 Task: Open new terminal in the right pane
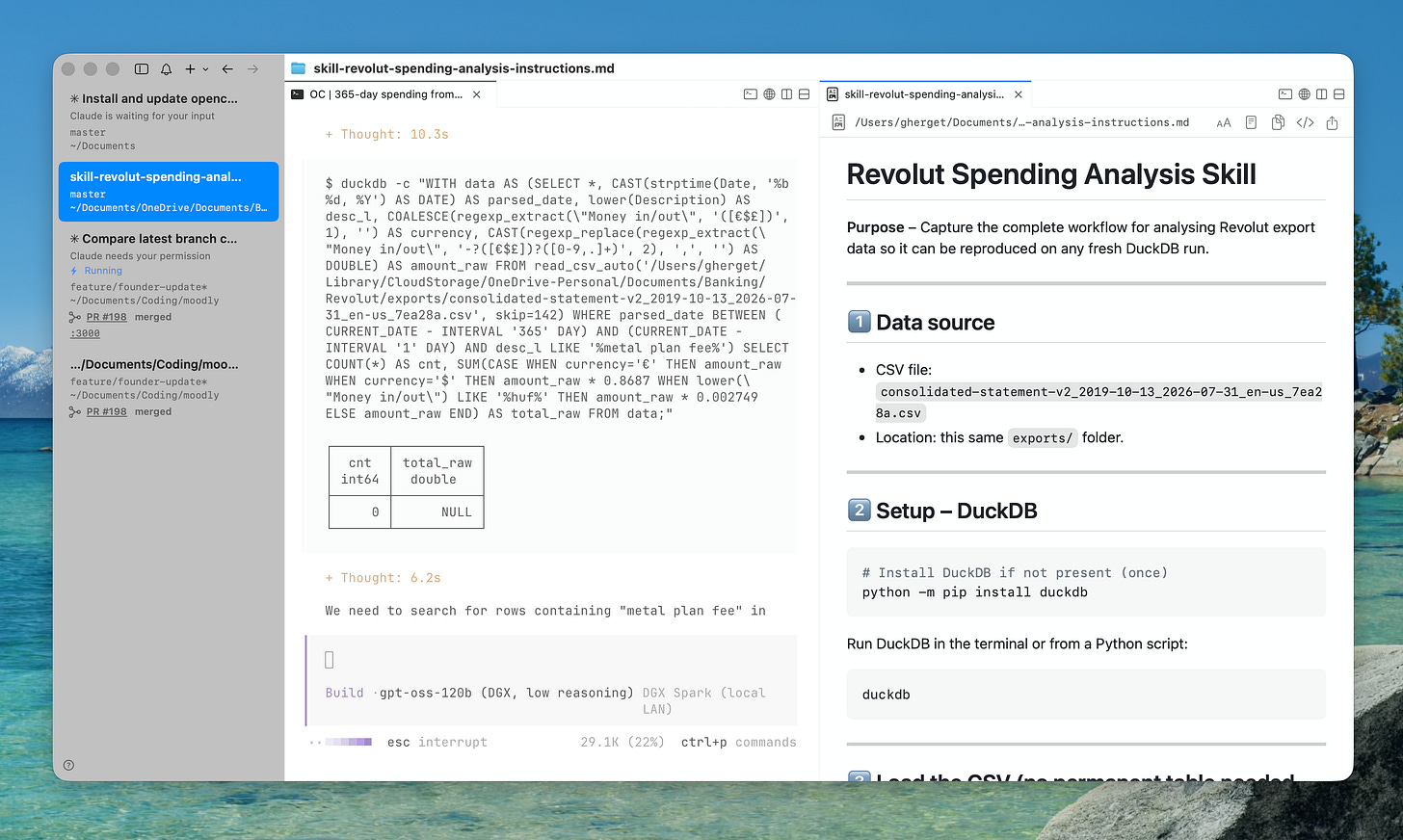[x=1284, y=94]
